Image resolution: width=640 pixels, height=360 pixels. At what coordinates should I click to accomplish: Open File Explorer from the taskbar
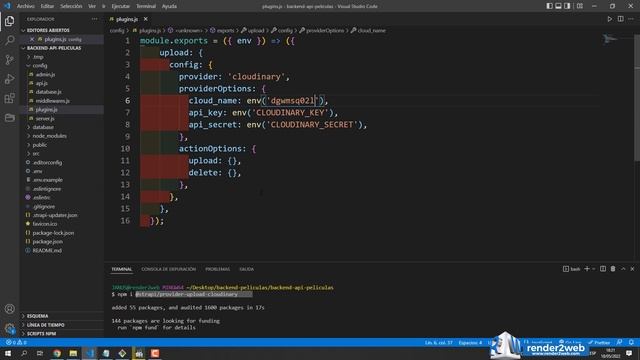[x=73, y=353]
